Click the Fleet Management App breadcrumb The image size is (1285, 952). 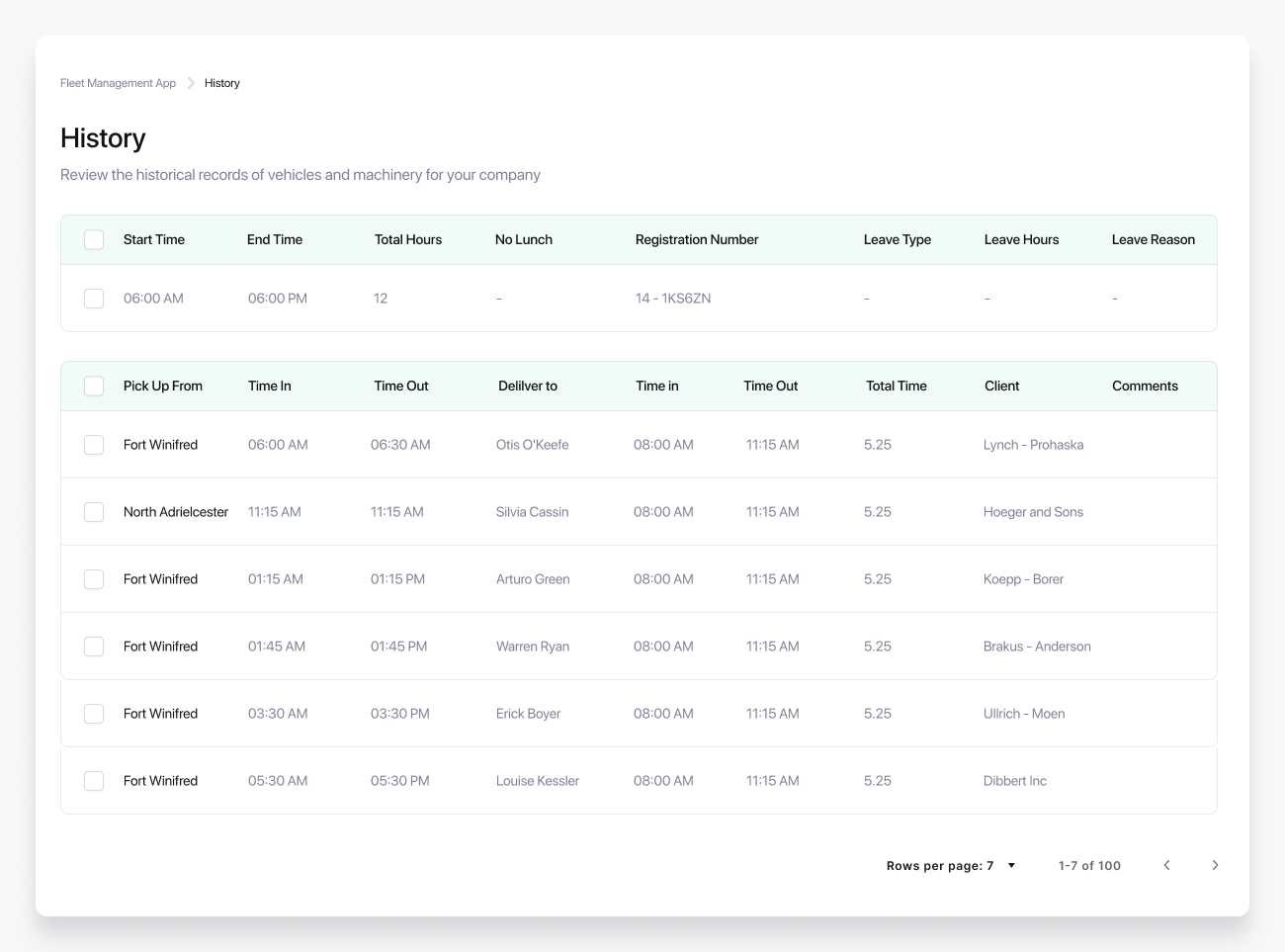point(118,83)
